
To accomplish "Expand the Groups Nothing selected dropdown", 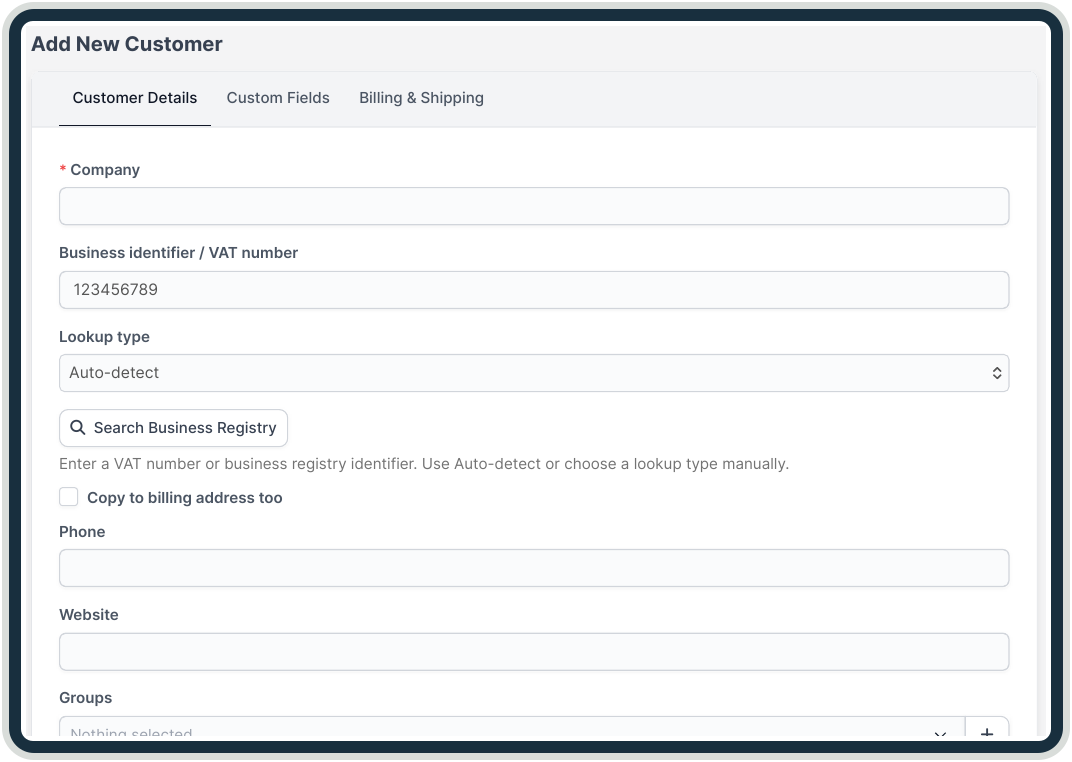I will pos(512,728).
